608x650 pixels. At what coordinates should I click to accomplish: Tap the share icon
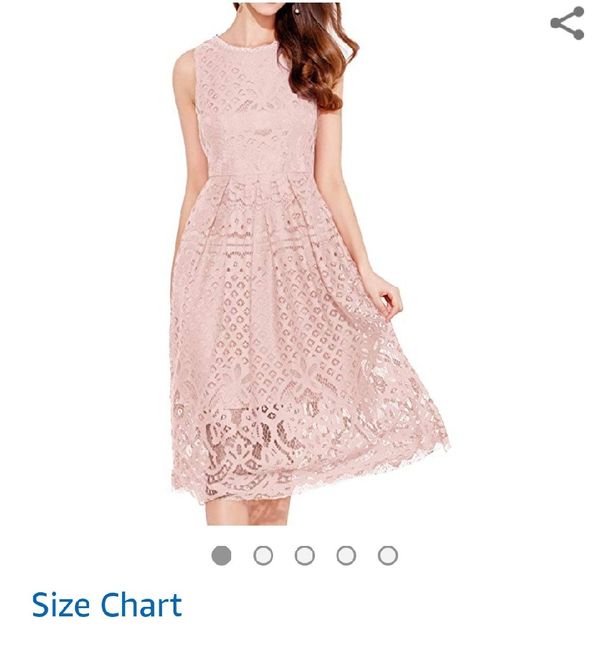567,23
